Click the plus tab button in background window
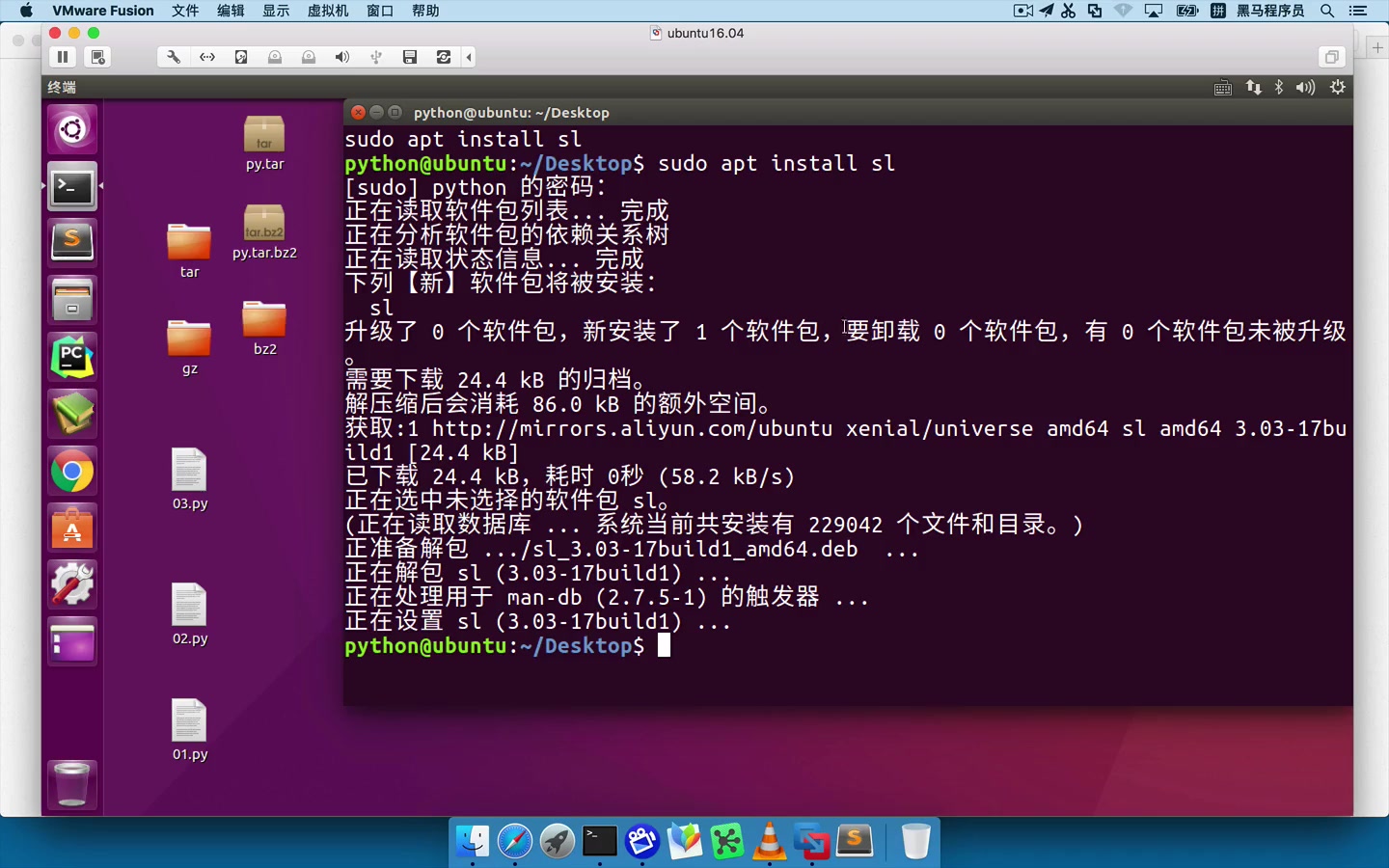This screenshot has height=868, width=1389. click(1377, 46)
